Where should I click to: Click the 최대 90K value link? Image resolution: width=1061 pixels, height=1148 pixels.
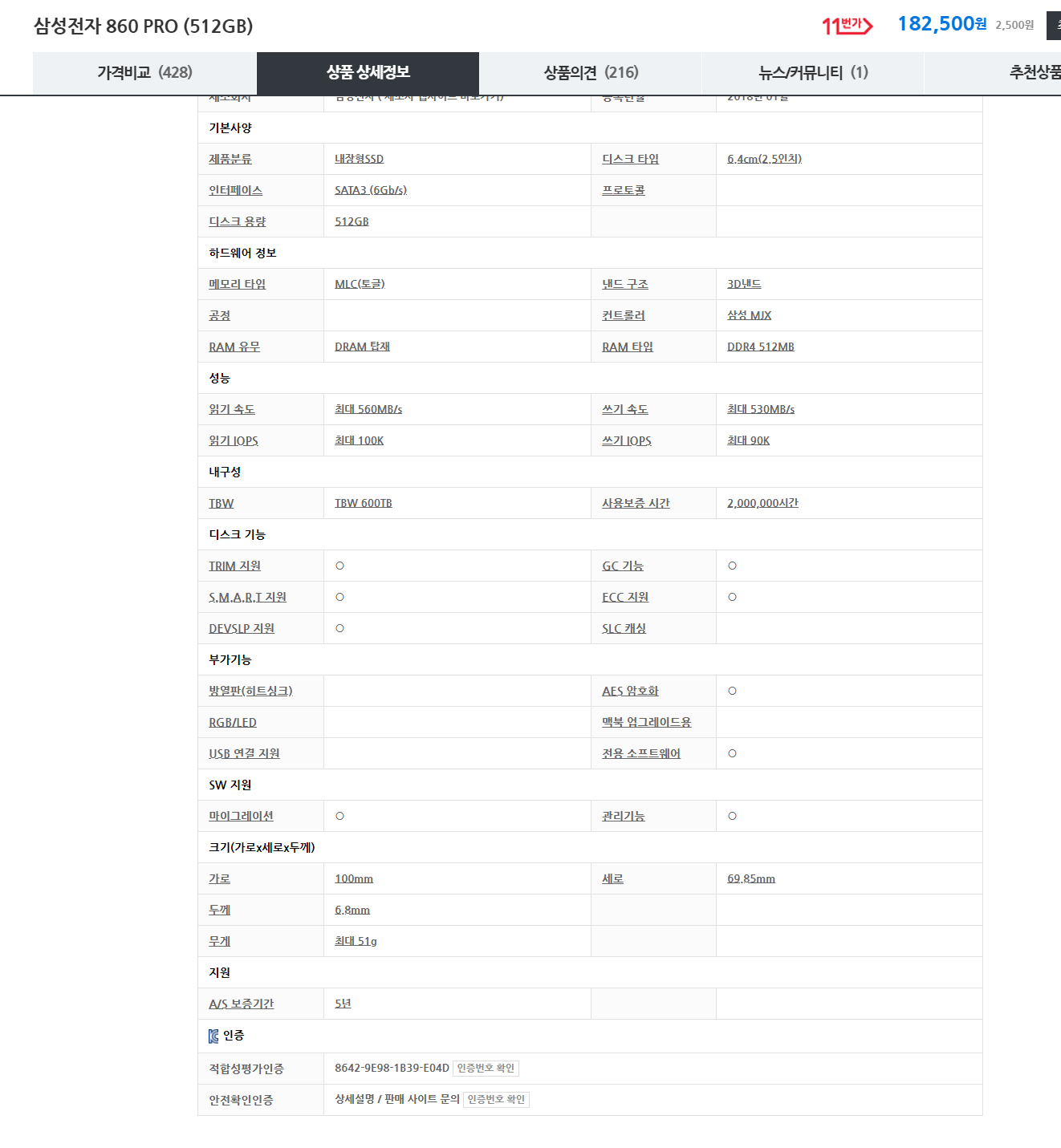point(748,440)
